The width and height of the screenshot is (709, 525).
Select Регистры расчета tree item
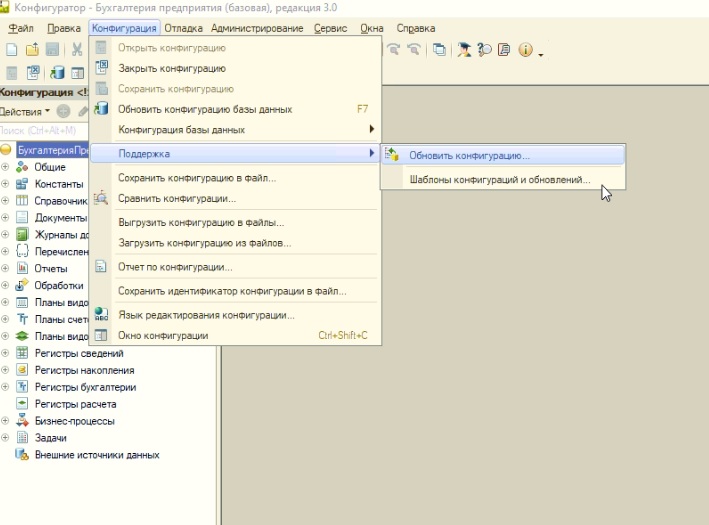[76, 404]
